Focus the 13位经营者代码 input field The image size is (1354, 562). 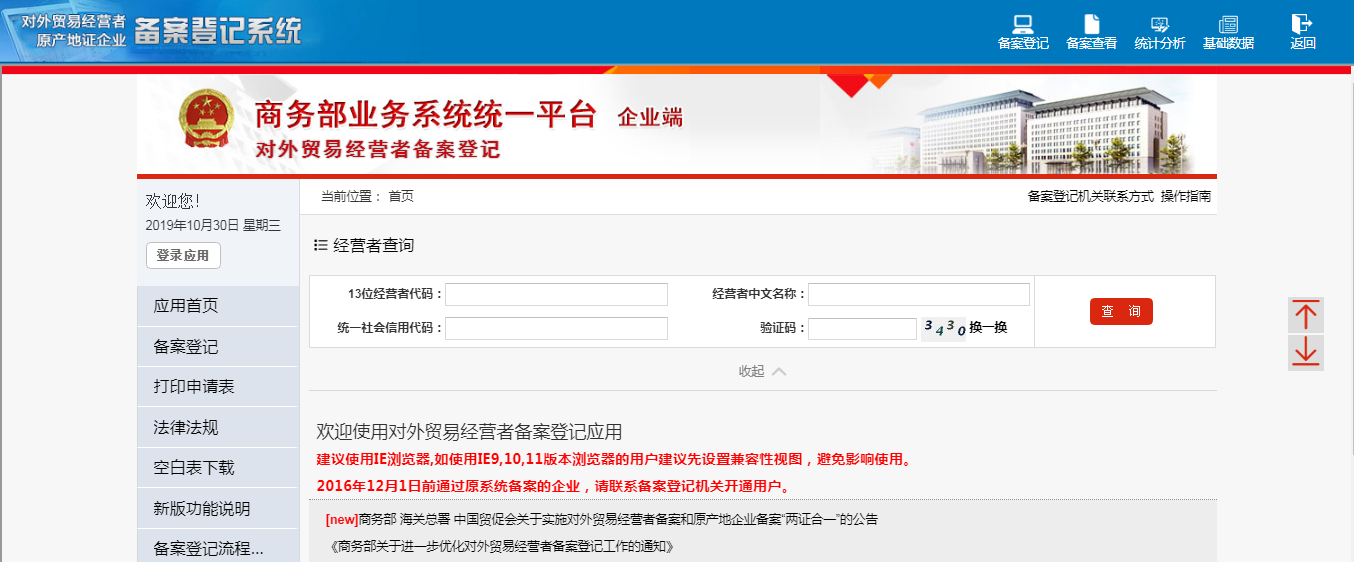click(556, 294)
